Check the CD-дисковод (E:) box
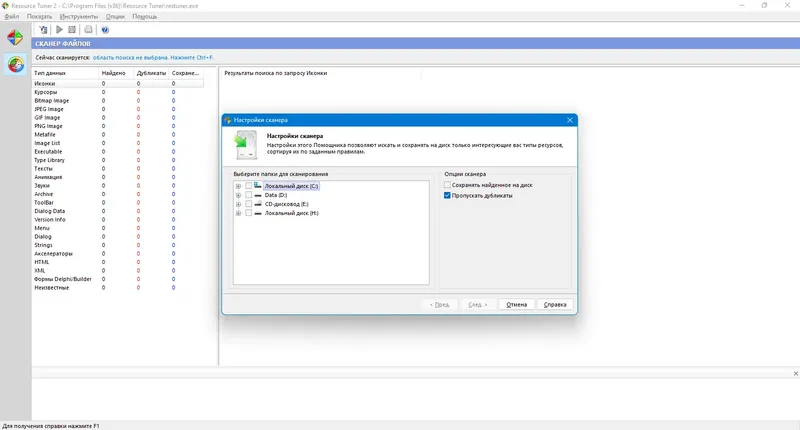Image resolution: width=800 pixels, height=430 pixels. click(x=248, y=204)
